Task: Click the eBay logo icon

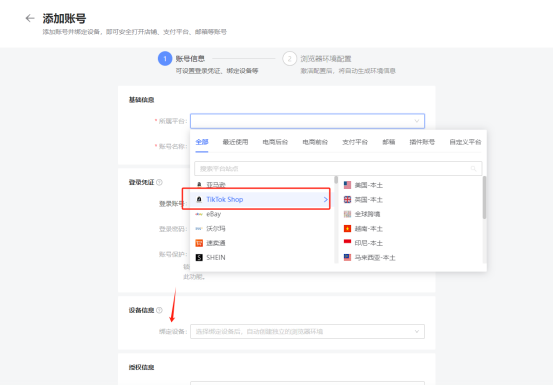Action: pyautogui.click(x=199, y=214)
